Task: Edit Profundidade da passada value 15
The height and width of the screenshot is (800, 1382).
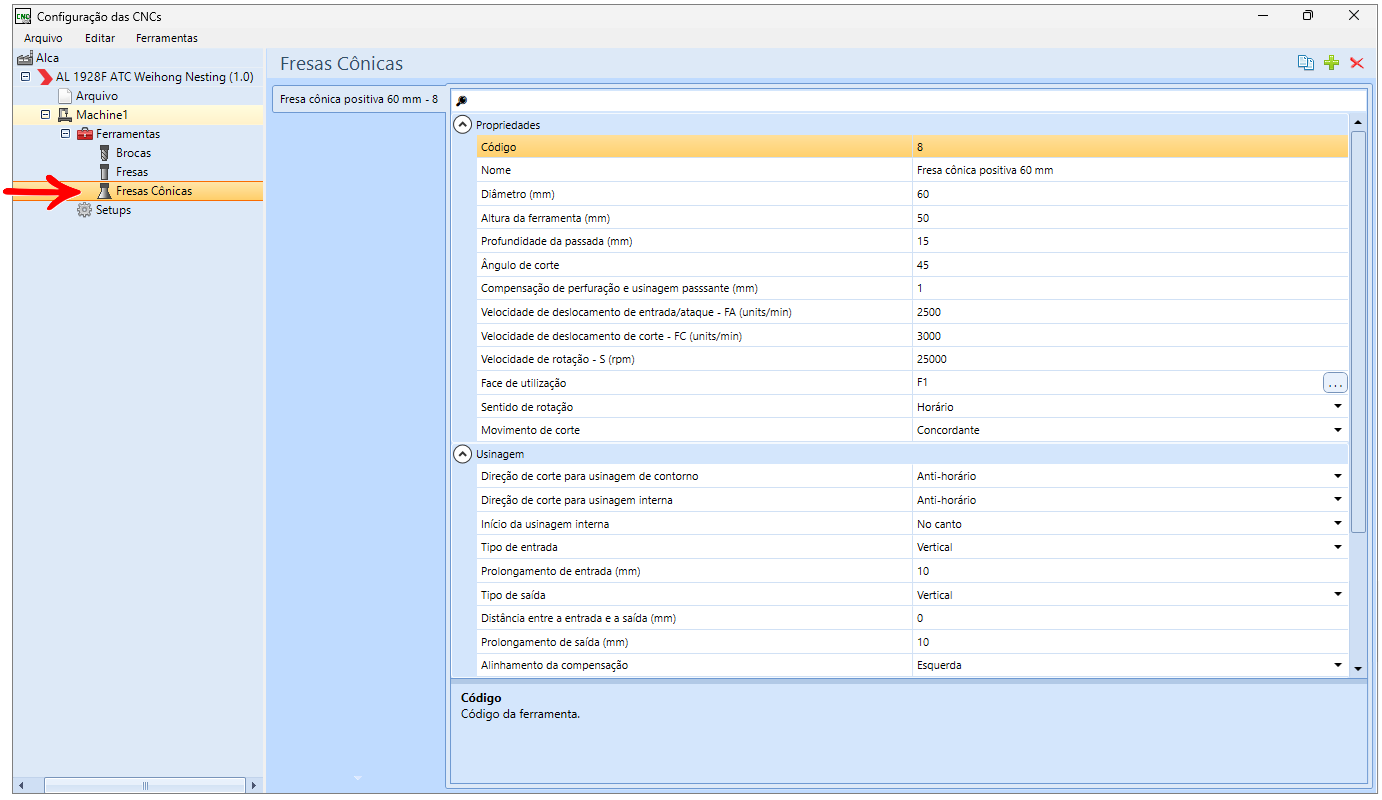Action: pos(1130,241)
